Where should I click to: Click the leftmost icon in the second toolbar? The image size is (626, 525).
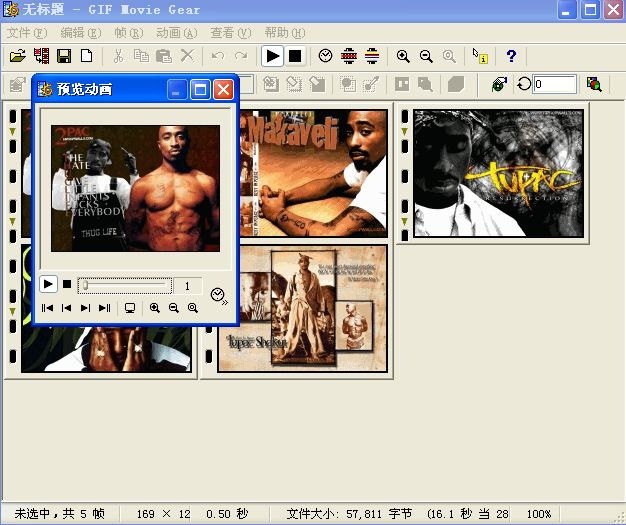coord(18,84)
